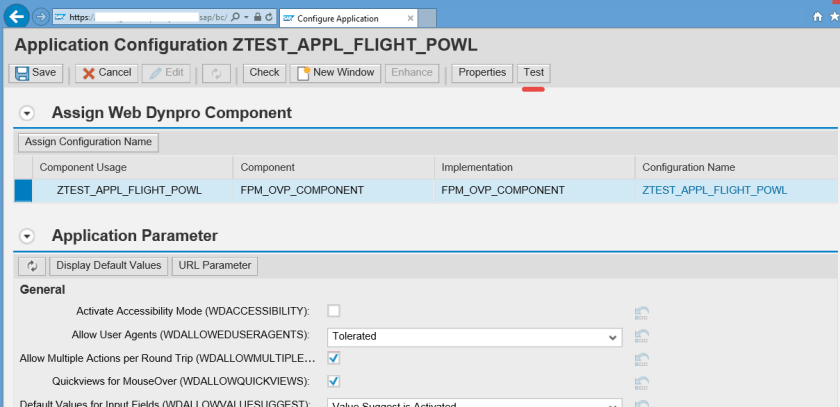Screen dimensions: 840x407
Task: Reset Allow User Agents value icon
Action: (x=642, y=336)
